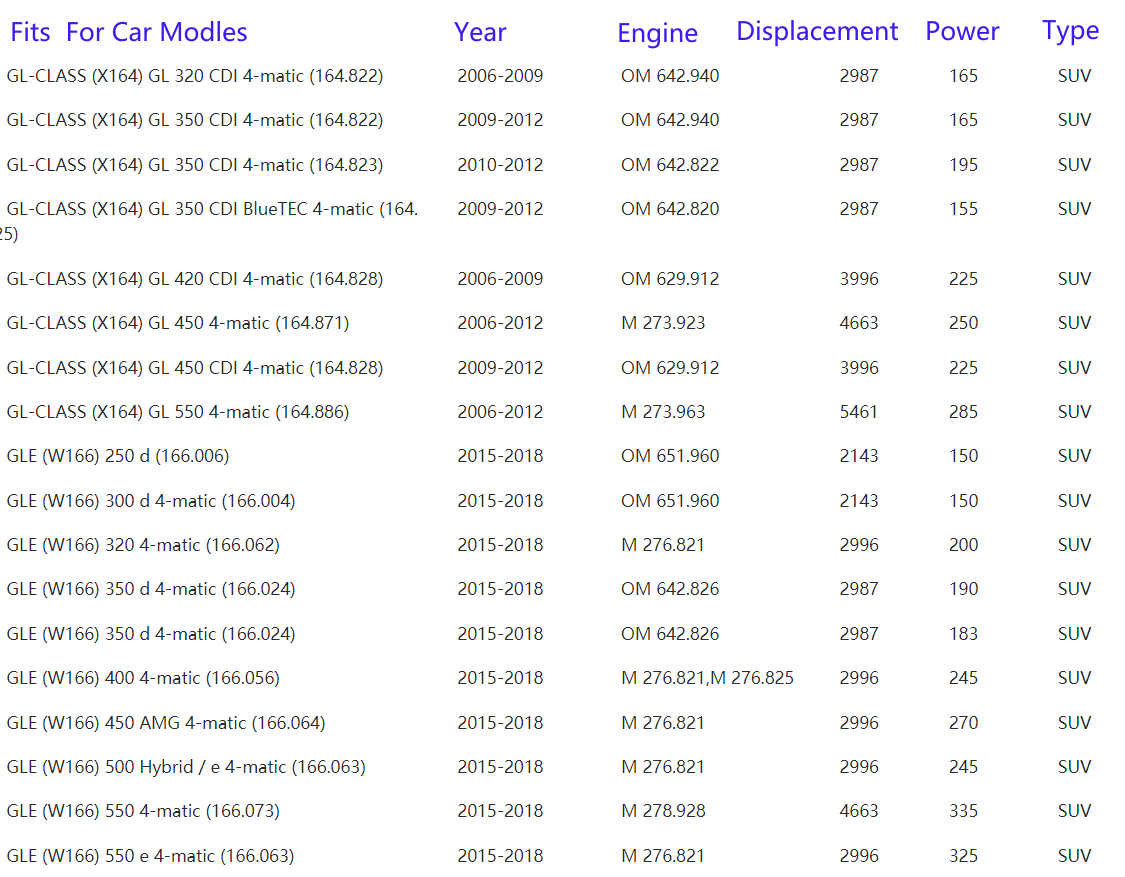Click the 'Fits For Car Modles' column header

pos(129,32)
